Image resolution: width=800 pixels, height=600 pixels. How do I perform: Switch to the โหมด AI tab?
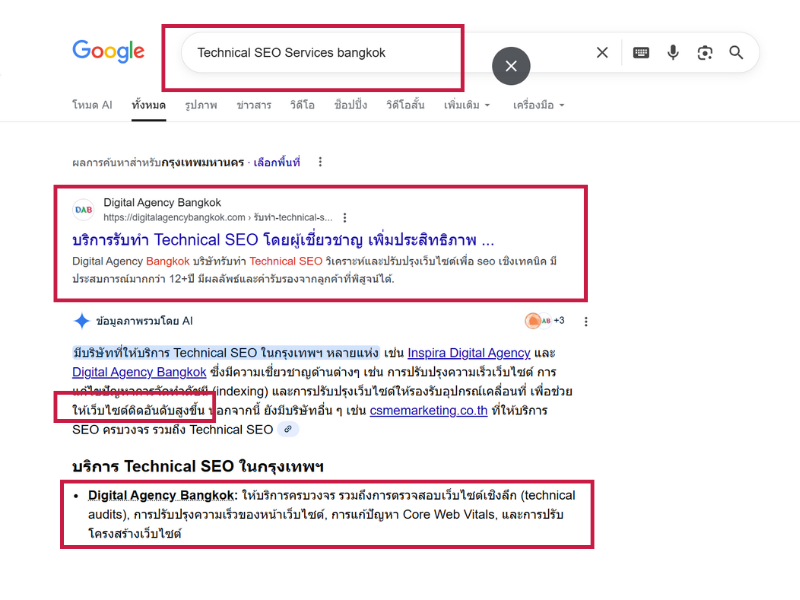[92, 105]
